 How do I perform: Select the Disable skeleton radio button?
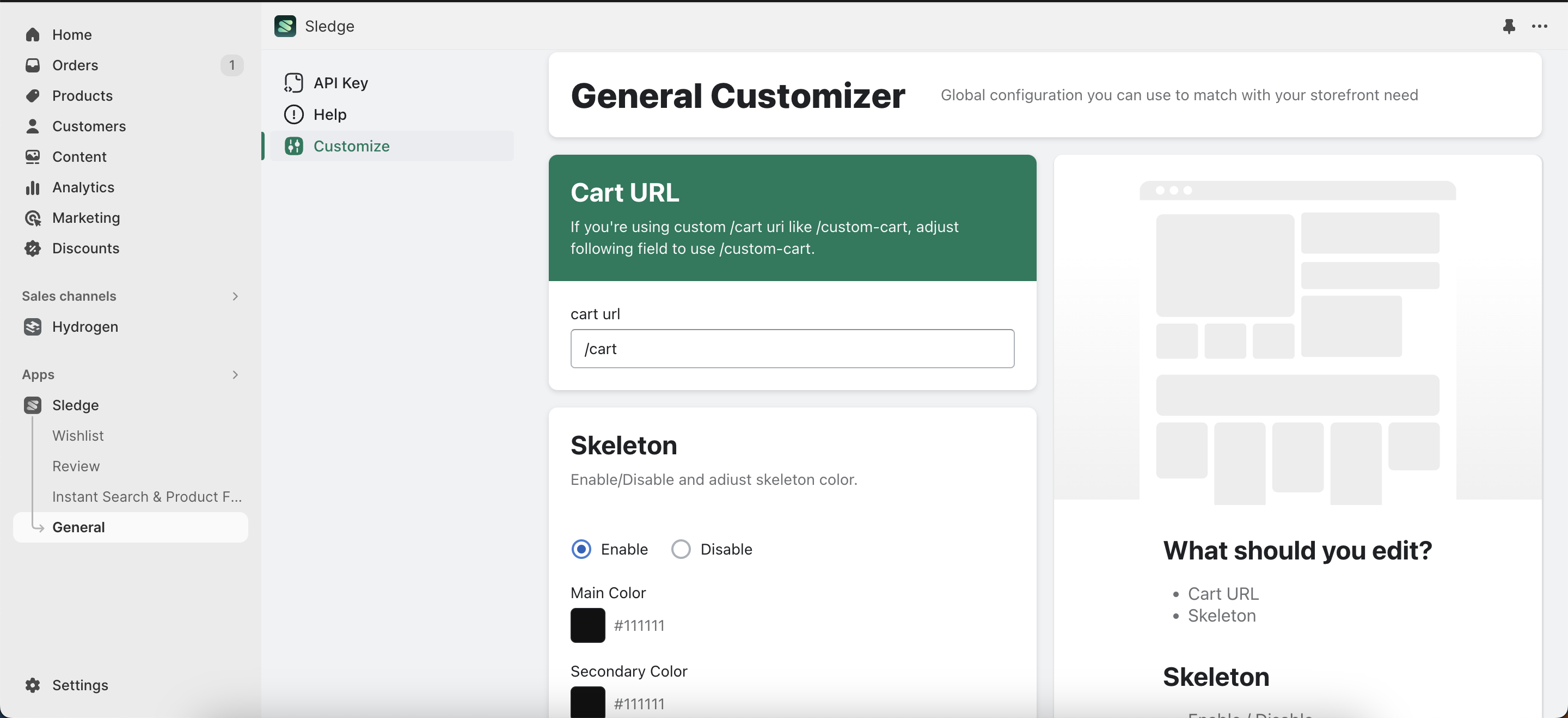[x=681, y=549]
